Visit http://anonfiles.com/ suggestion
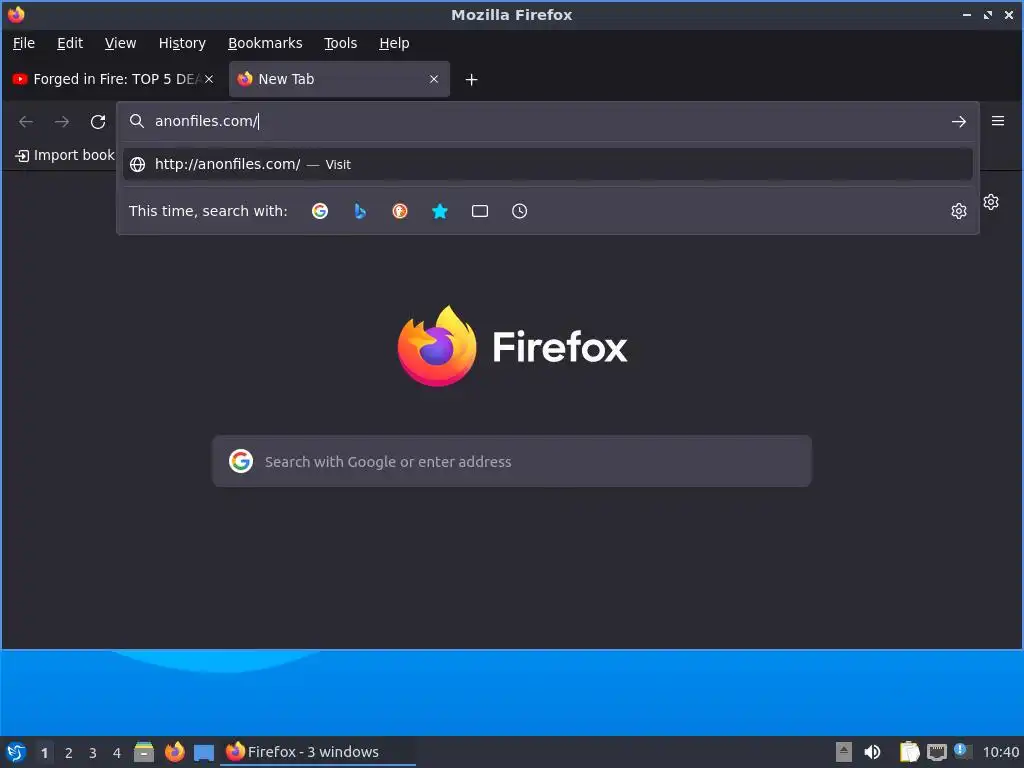The height and width of the screenshot is (768, 1024). (547, 164)
